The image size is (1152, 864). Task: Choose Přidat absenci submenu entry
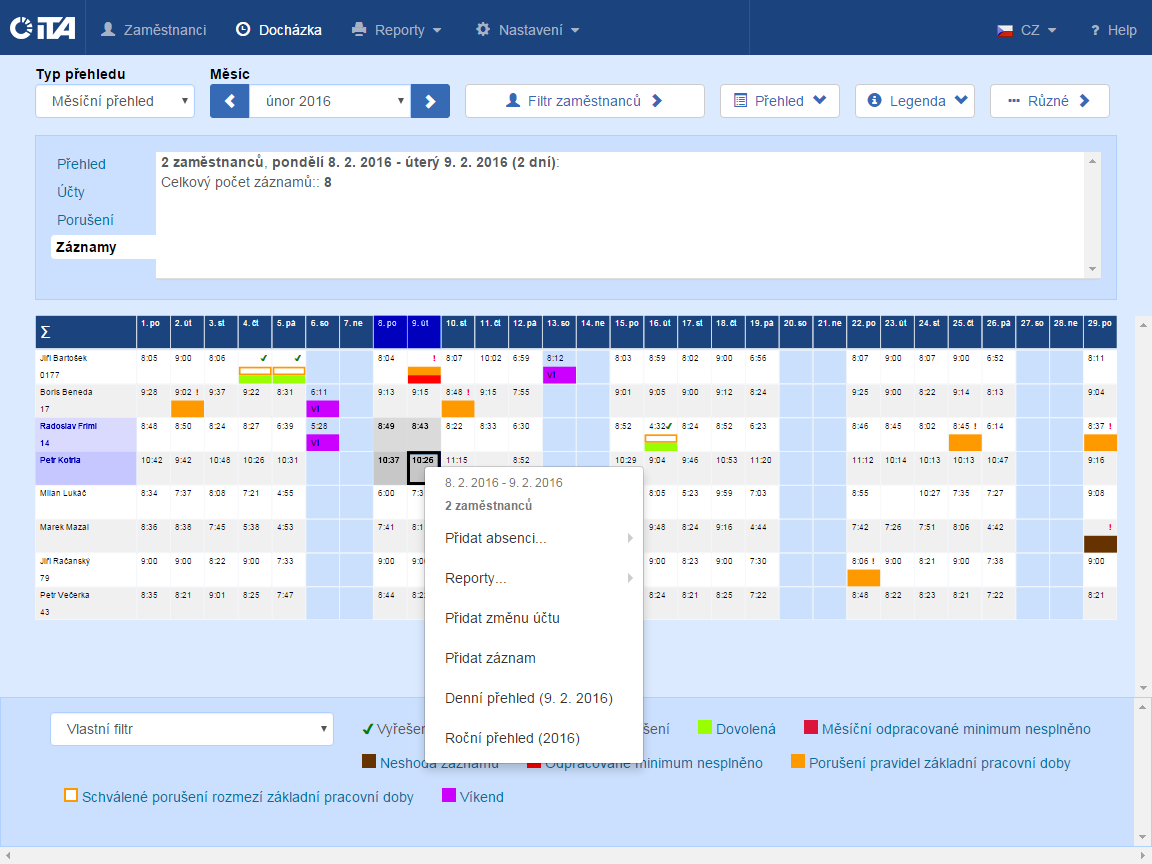pyautogui.click(x=496, y=538)
